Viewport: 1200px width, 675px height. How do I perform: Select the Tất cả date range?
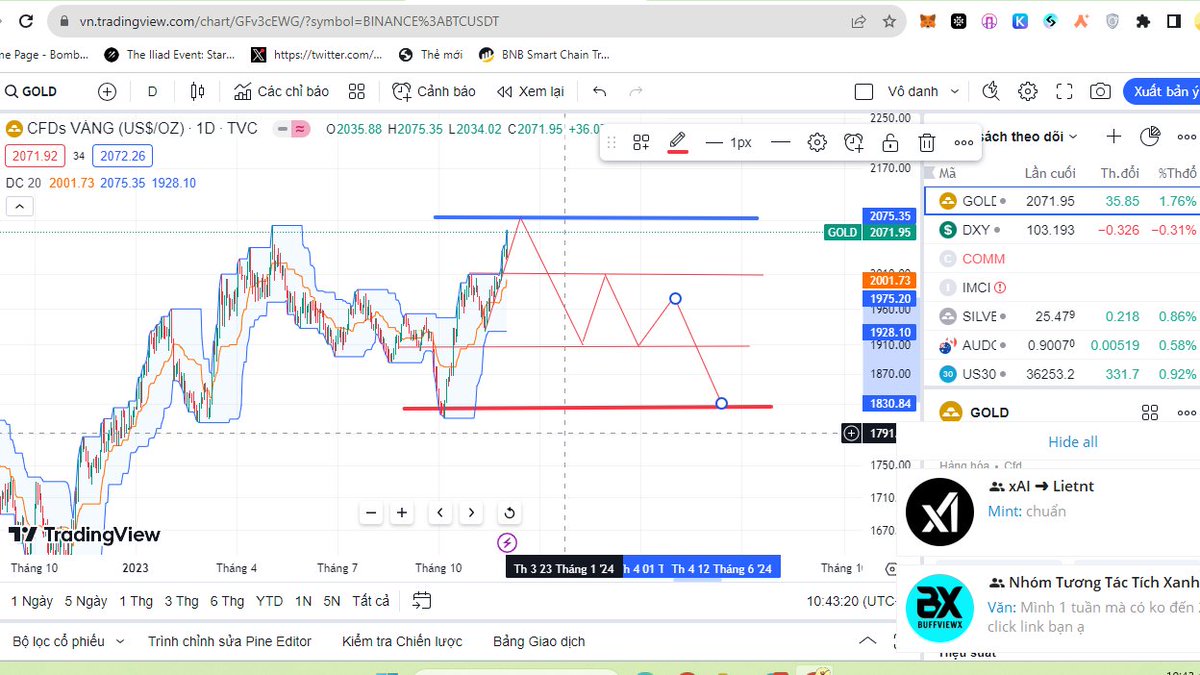coord(370,601)
